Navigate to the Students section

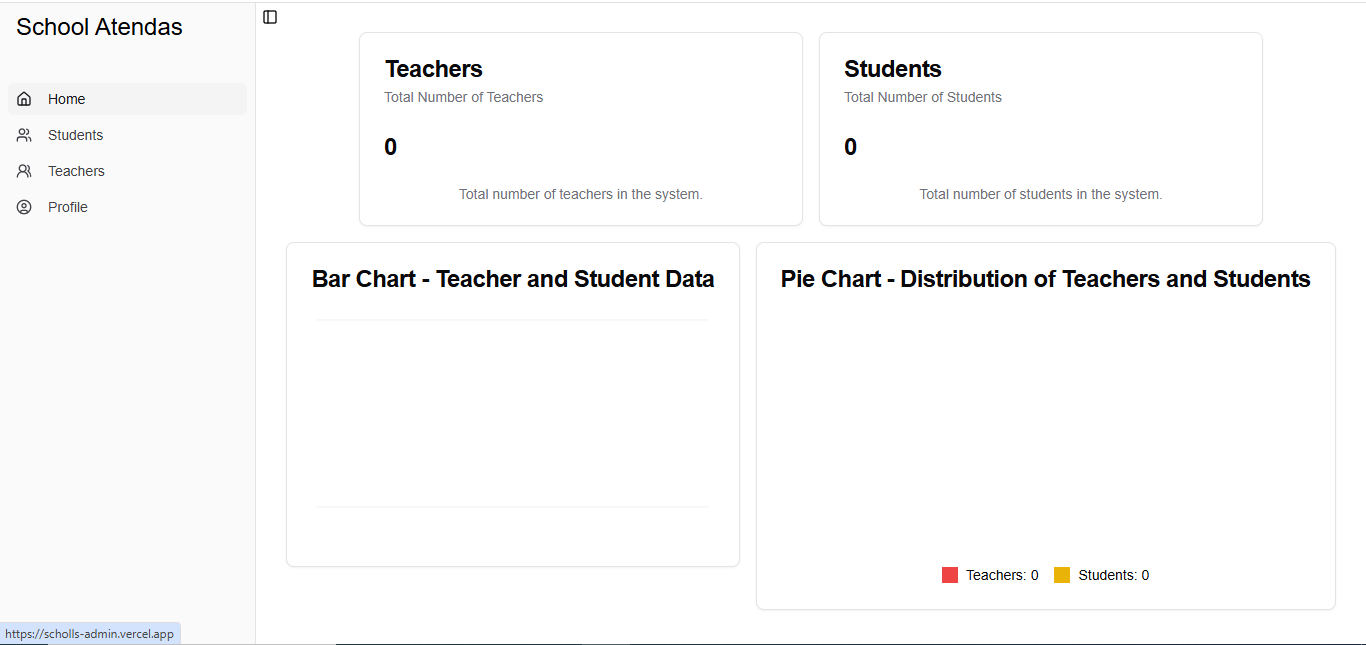tap(74, 134)
